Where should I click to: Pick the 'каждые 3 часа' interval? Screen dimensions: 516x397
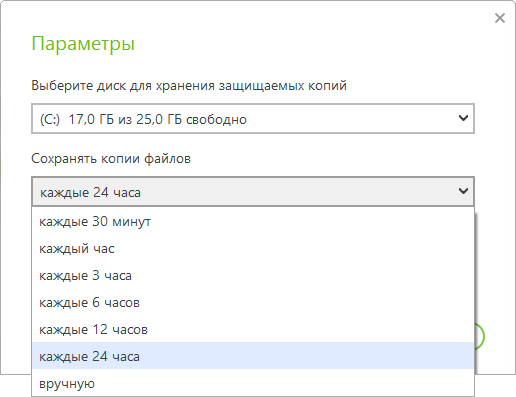[x=253, y=275]
